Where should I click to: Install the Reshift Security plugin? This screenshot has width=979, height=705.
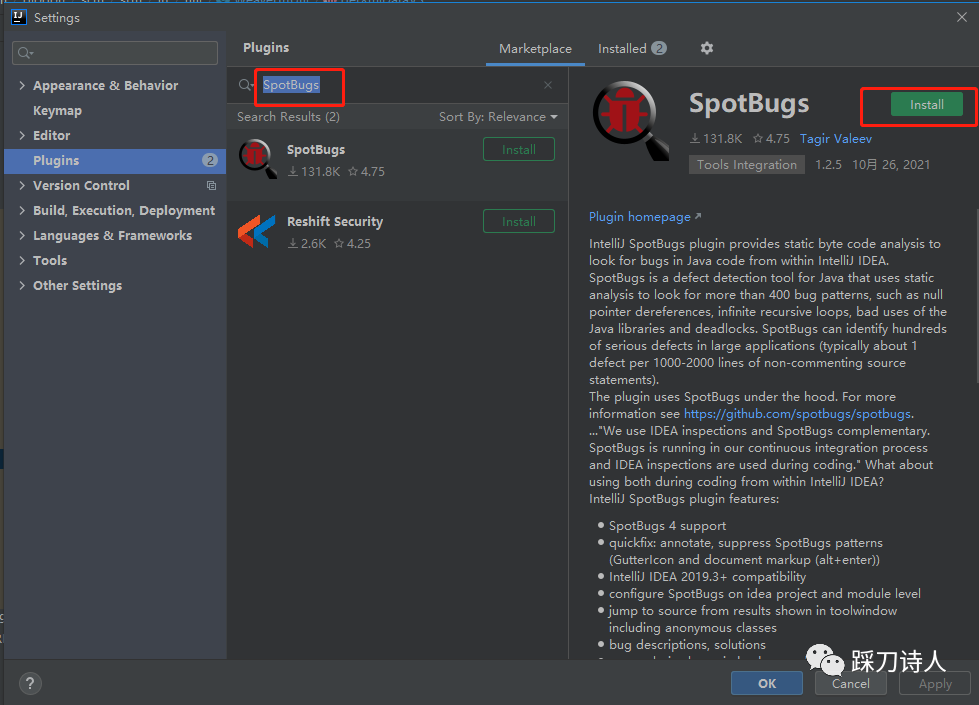point(518,221)
